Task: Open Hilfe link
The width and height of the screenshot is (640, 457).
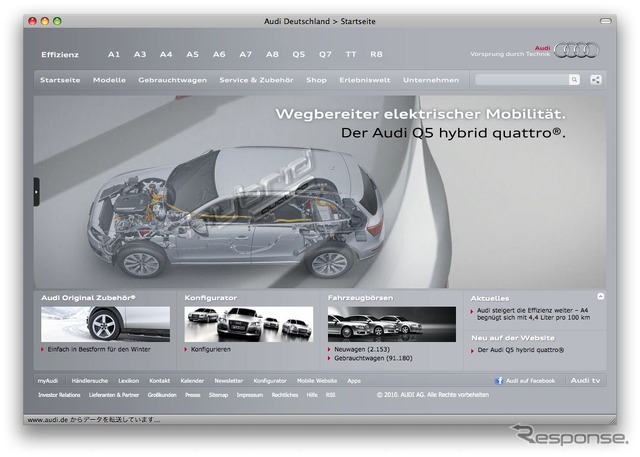Action: pyautogui.click(x=312, y=395)
